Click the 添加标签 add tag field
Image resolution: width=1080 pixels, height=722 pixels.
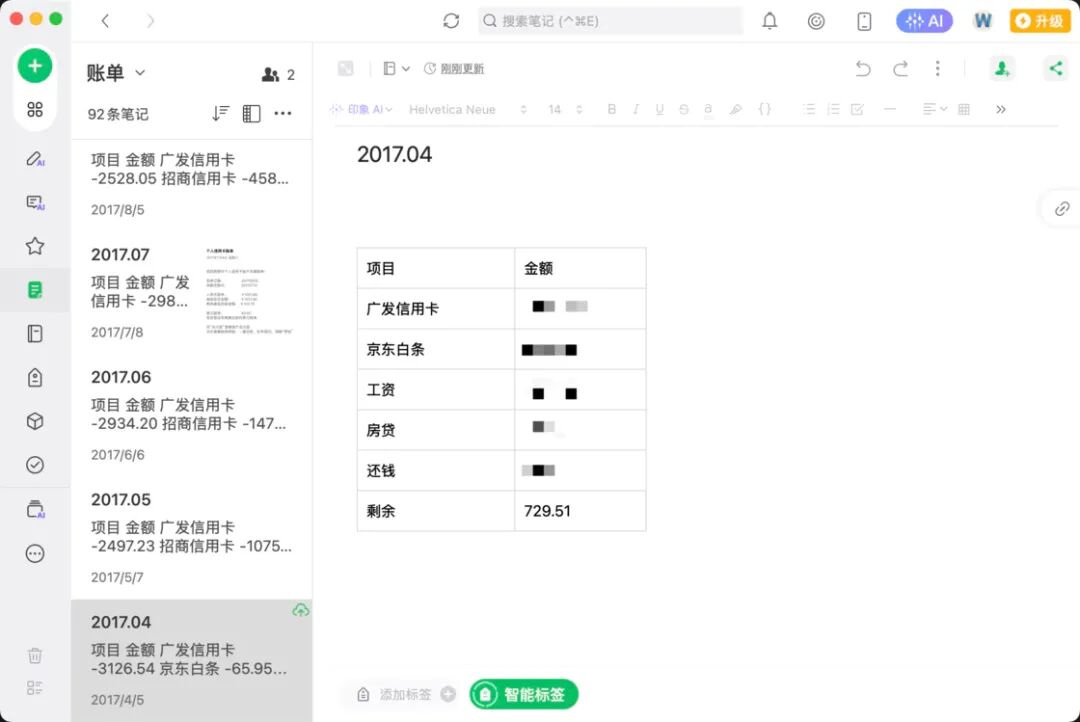tap(406, 694)
